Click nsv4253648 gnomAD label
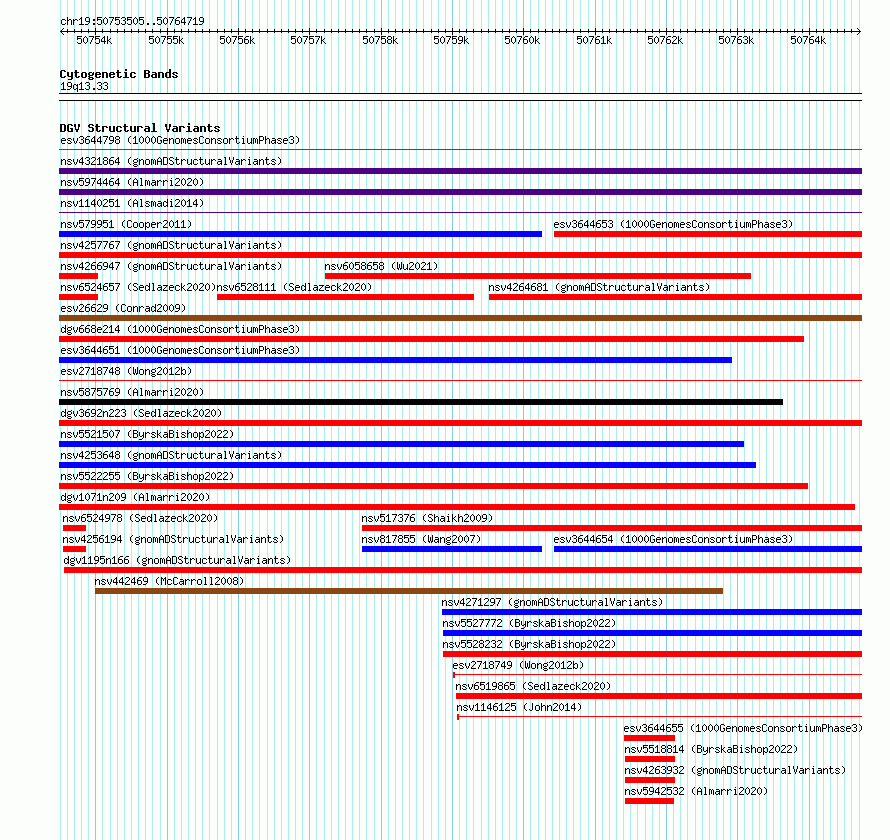This screenshot has width=890, height=840. click(171, 455)
